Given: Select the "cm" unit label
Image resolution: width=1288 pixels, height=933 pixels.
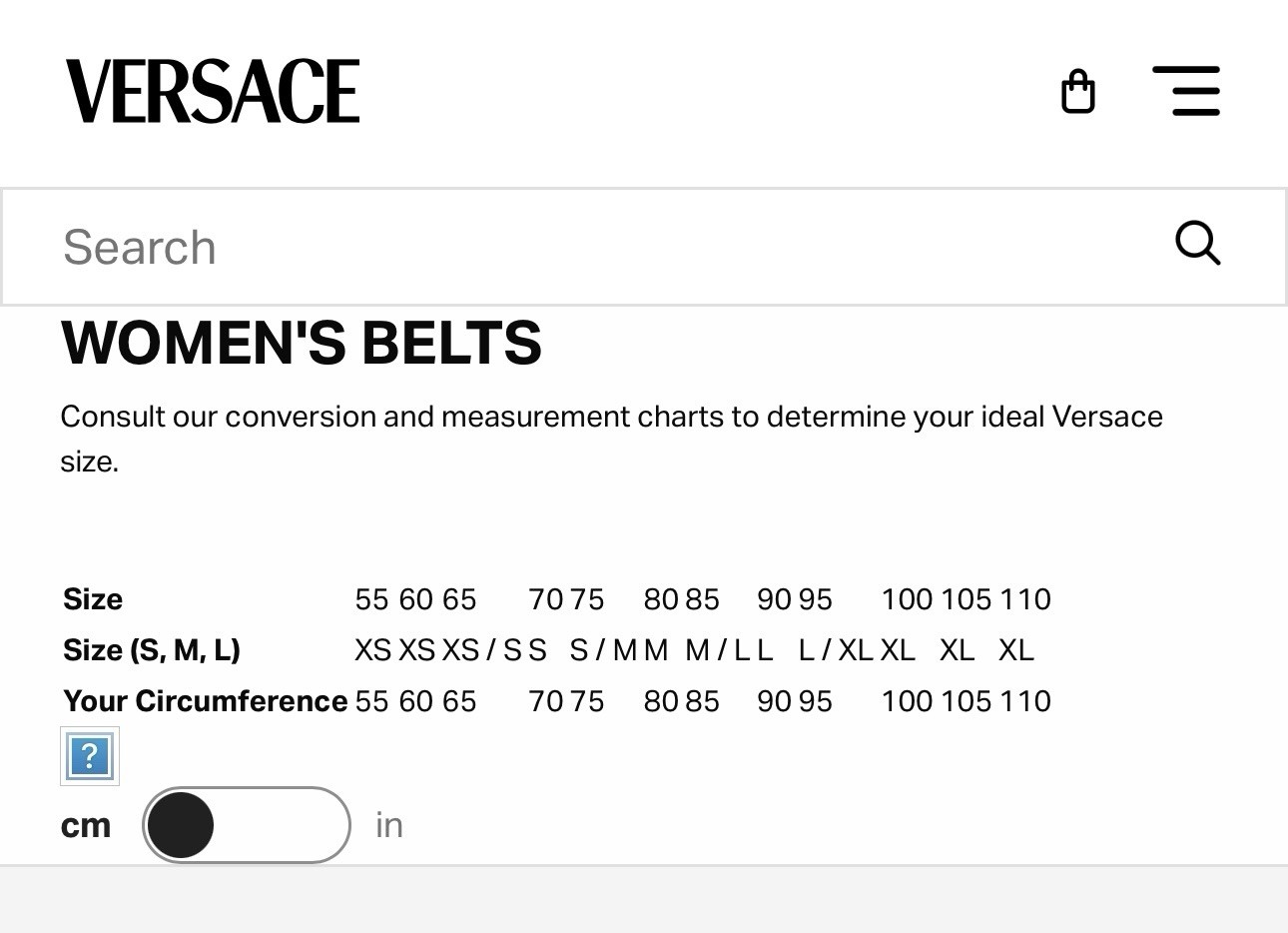Looking at the screenshot, I should click(86, 825).
